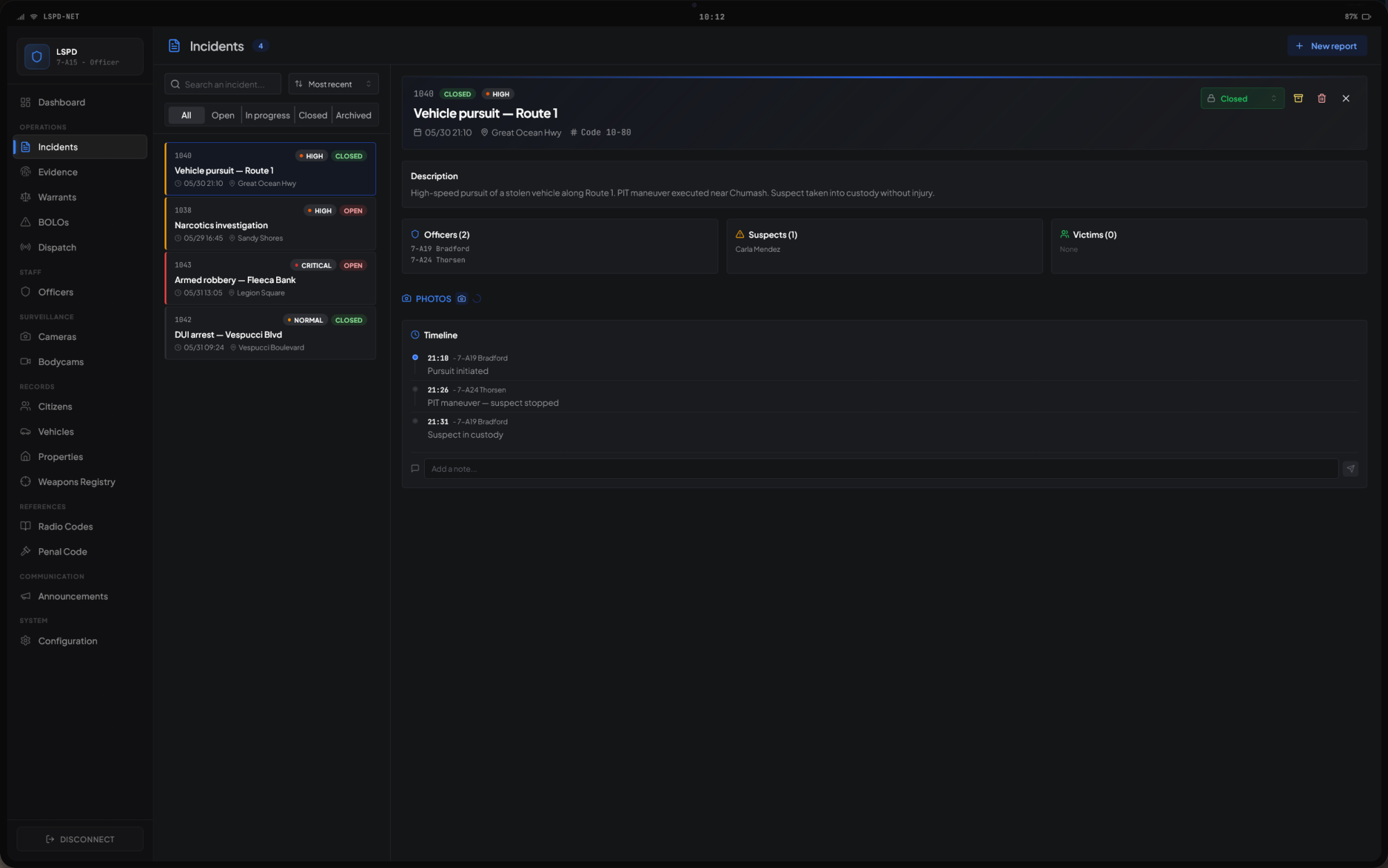The width and height of the screenshot is (1388, 868).
Task: Open system Configuration
Action: point(80,641)
